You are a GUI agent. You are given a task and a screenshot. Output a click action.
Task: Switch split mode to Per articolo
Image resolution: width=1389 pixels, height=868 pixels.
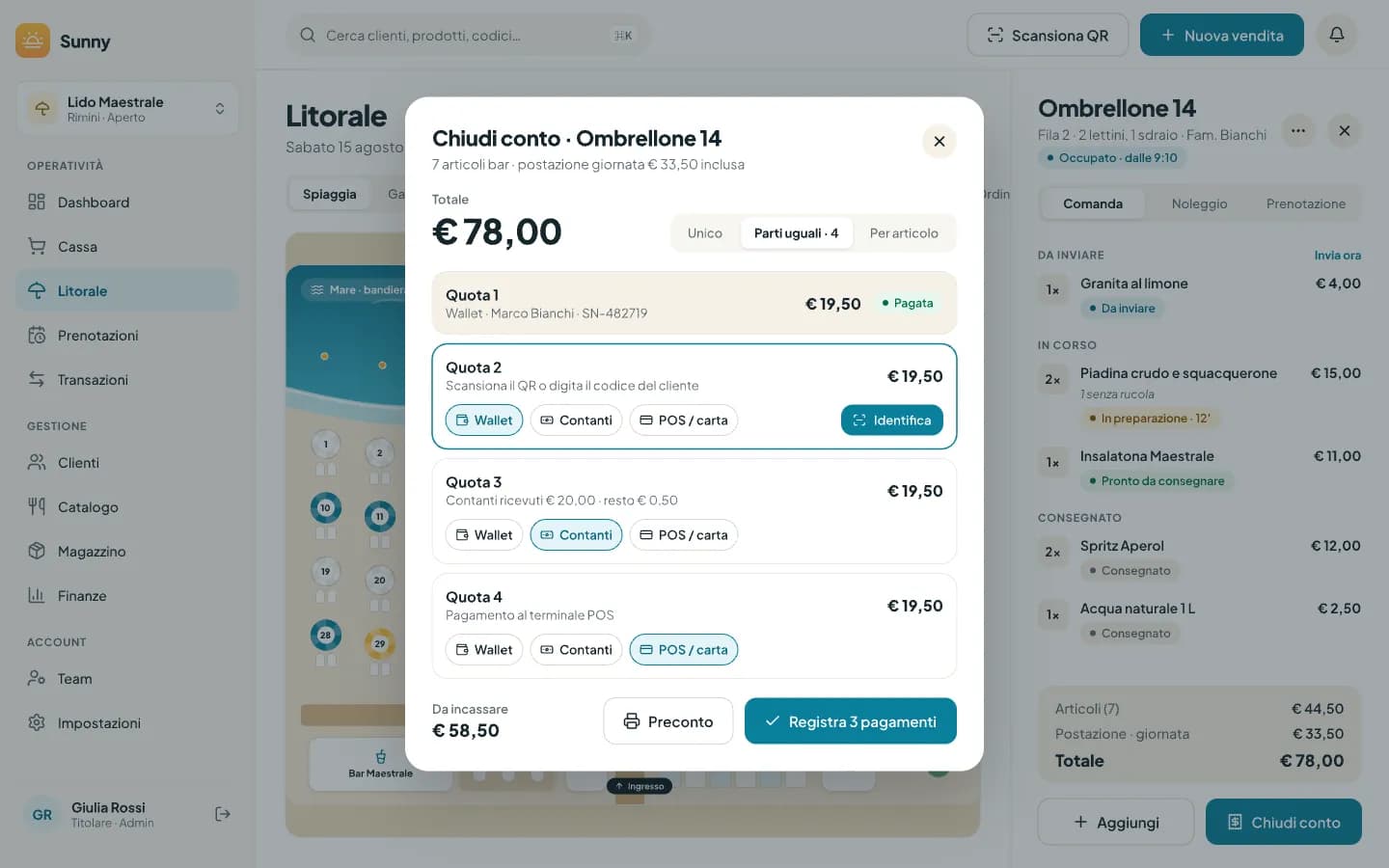tap(904, 233)
